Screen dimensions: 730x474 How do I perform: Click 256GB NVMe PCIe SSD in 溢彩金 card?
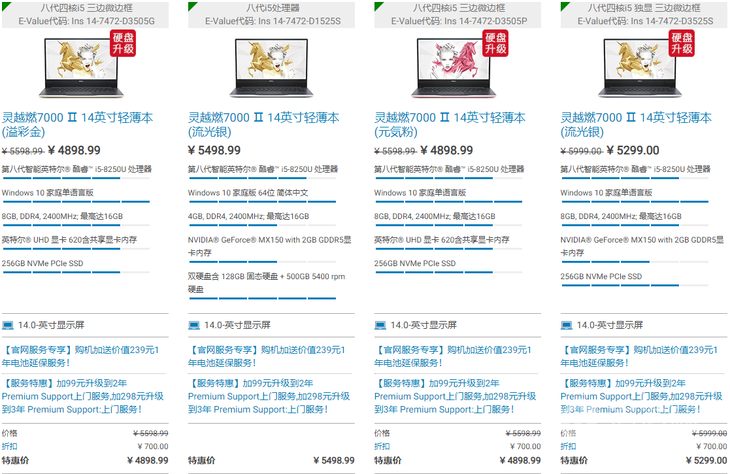point(42,264)
